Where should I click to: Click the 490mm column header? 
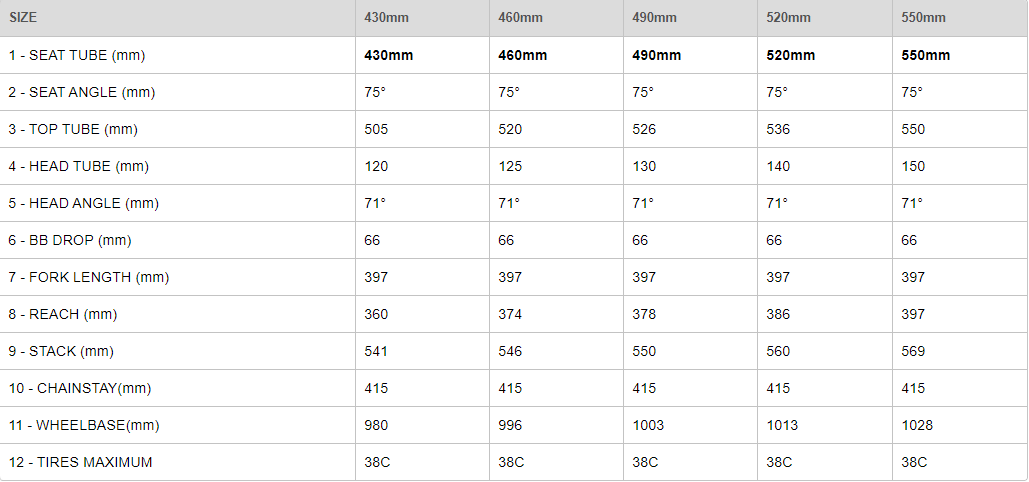click(x=655, y=18)
